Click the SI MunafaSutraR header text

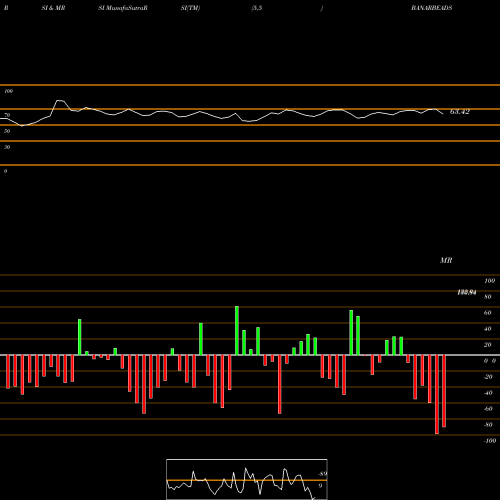point(123,8)
